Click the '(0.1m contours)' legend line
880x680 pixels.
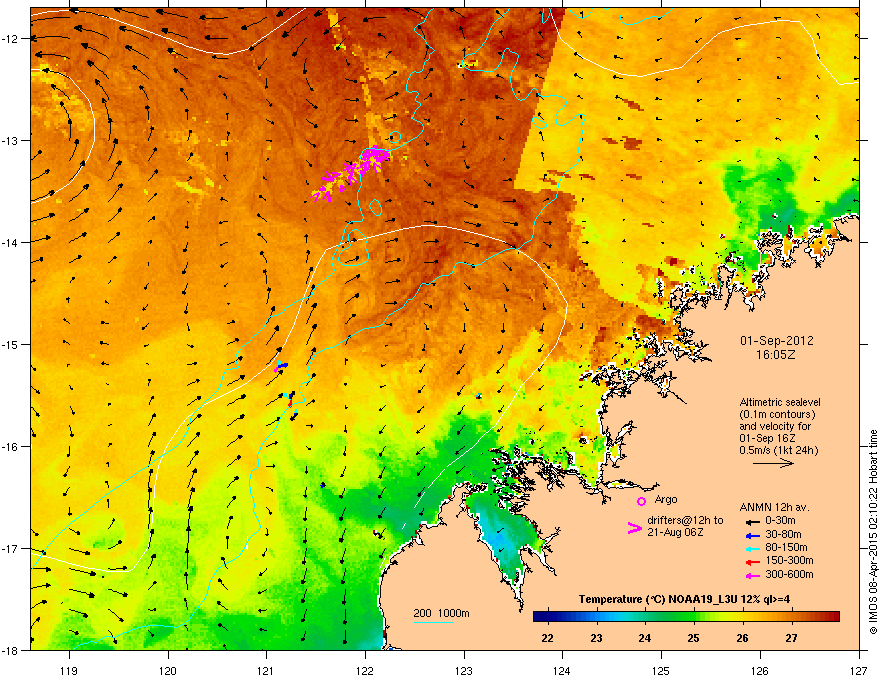click(777, 415)
